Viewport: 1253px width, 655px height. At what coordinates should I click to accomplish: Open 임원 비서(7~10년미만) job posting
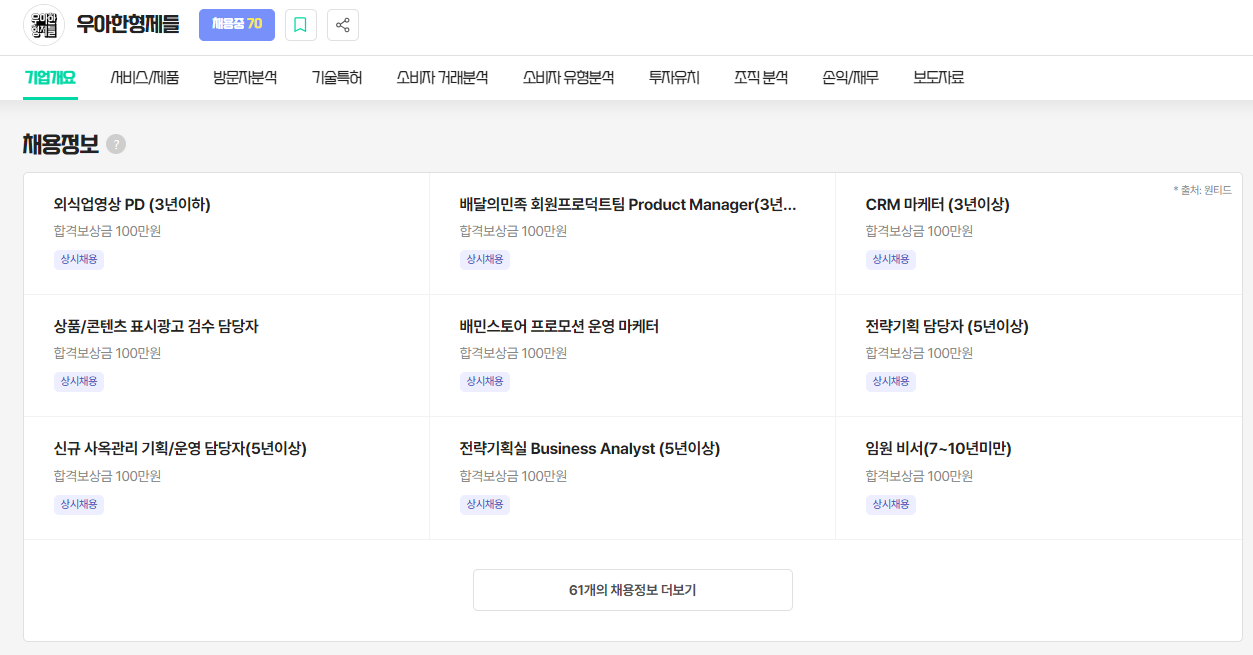point(939,449)
